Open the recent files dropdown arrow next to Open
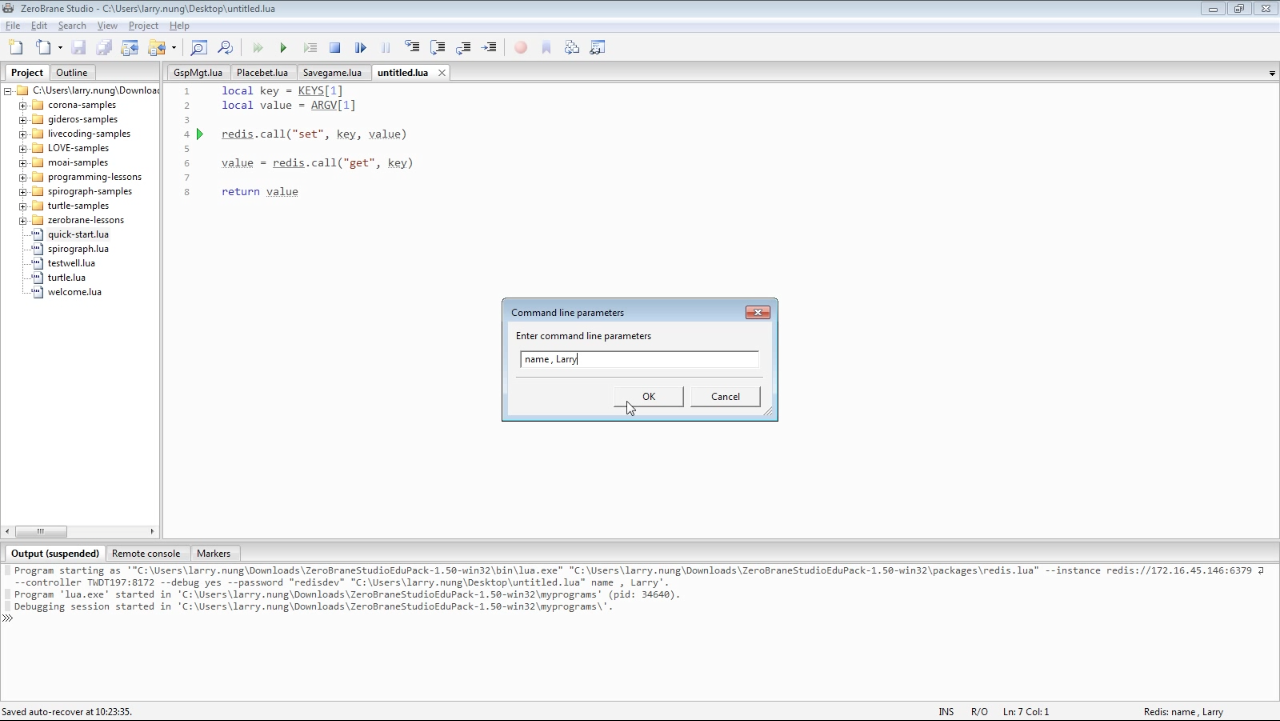Viewport: 1280px width, 721px height. pyautogui.click(x=60, y=48)
